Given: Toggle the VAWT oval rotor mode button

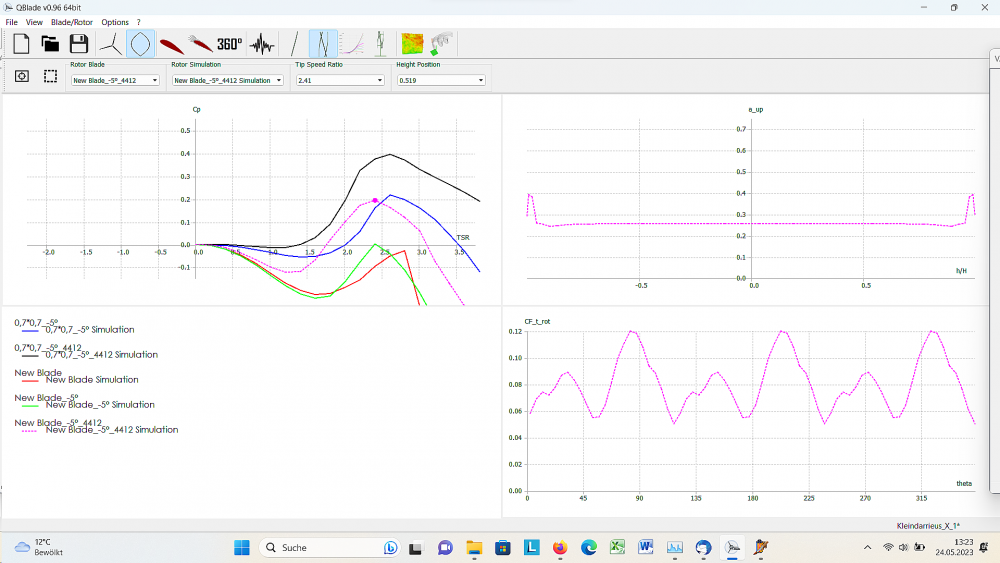Looking at the screenshot, I should point(141,43).
